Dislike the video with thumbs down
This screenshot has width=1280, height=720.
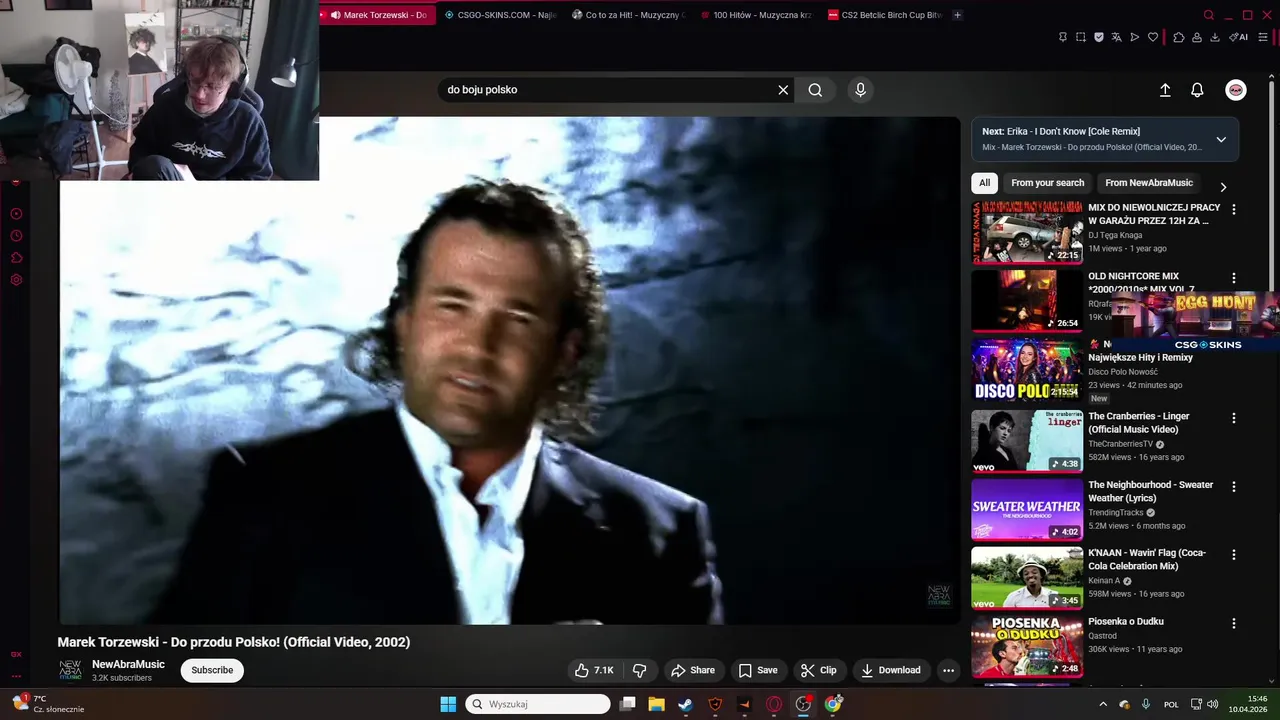click(x=640, y=670)
